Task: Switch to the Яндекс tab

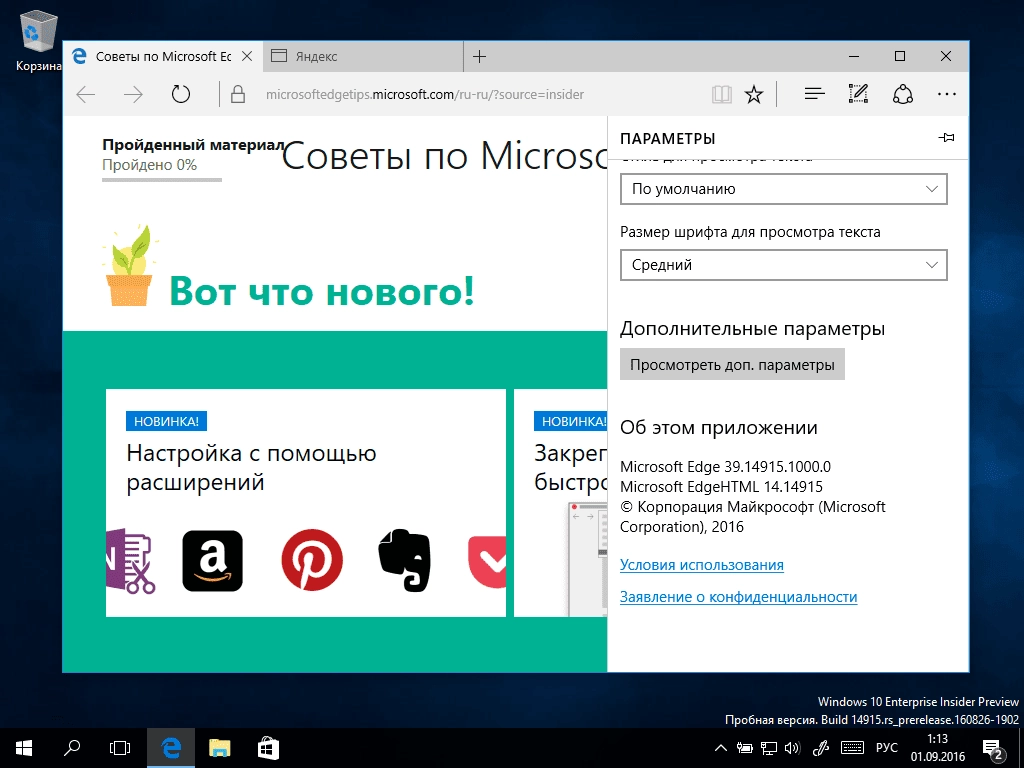Action: pos(363,57)
